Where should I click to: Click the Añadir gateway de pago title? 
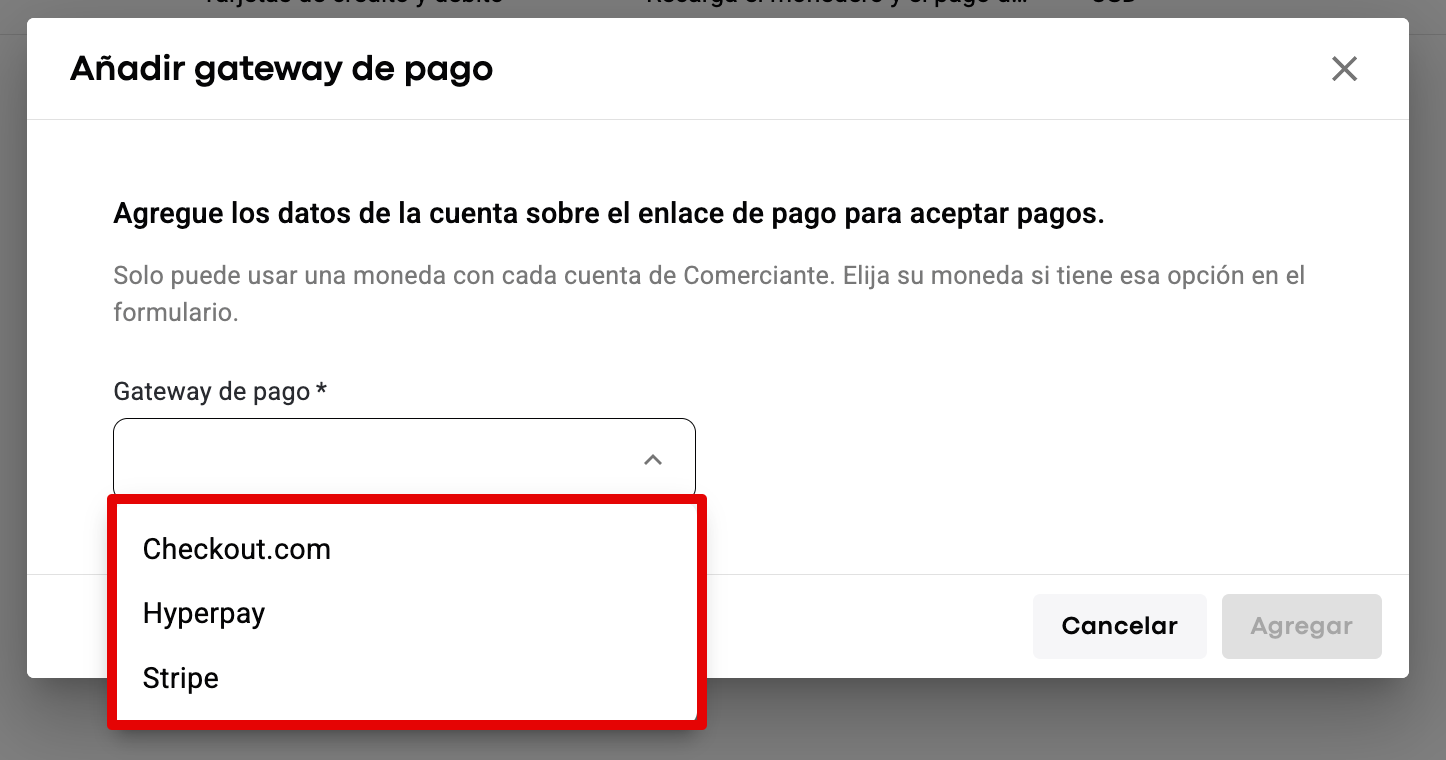click(281, 69)
